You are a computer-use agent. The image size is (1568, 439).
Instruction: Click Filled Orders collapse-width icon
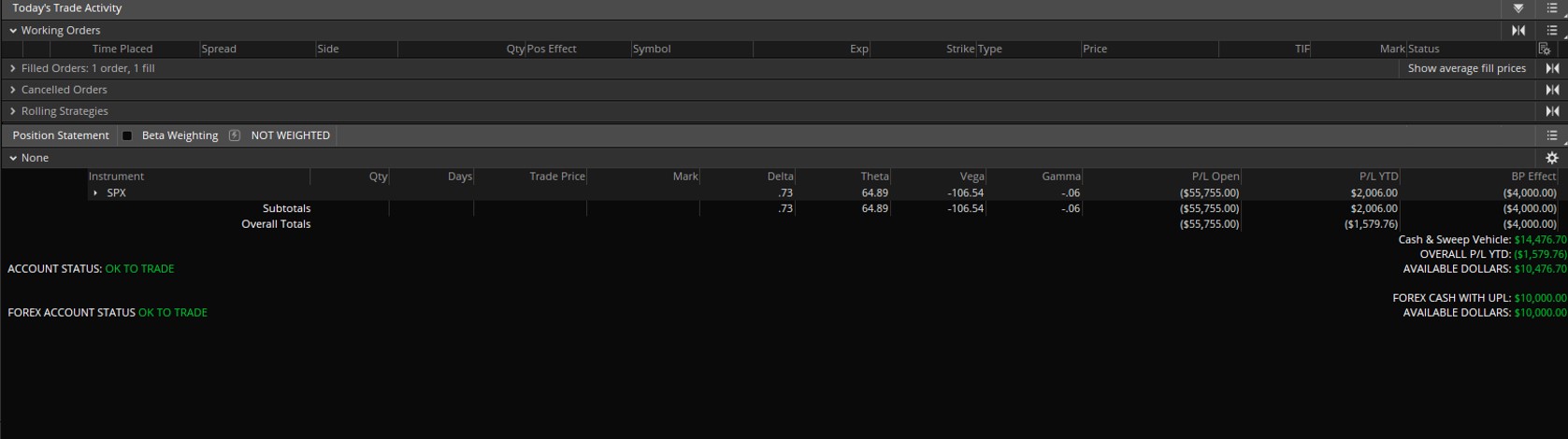pyautogui.click(x=1552, y=68)
